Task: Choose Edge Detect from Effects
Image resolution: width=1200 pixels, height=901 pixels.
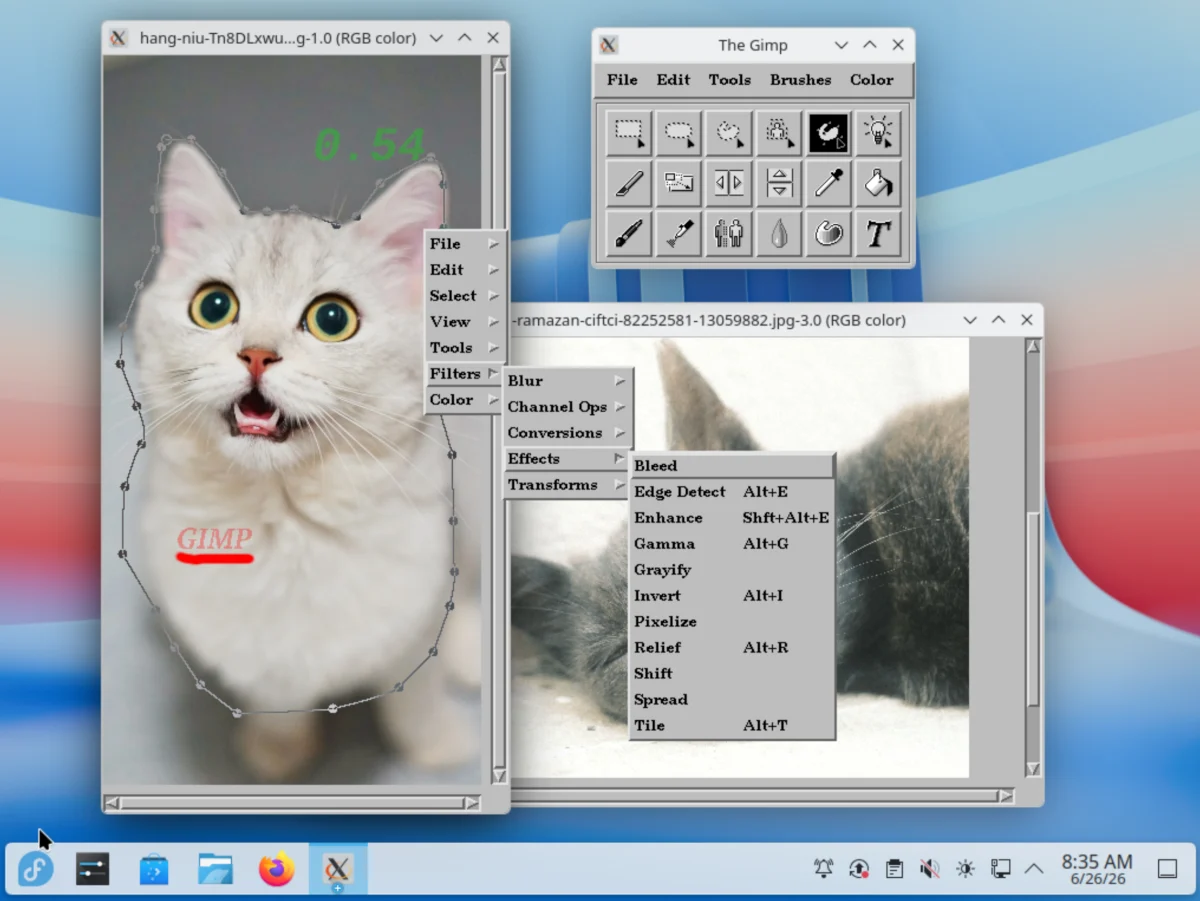Action: 732,492
